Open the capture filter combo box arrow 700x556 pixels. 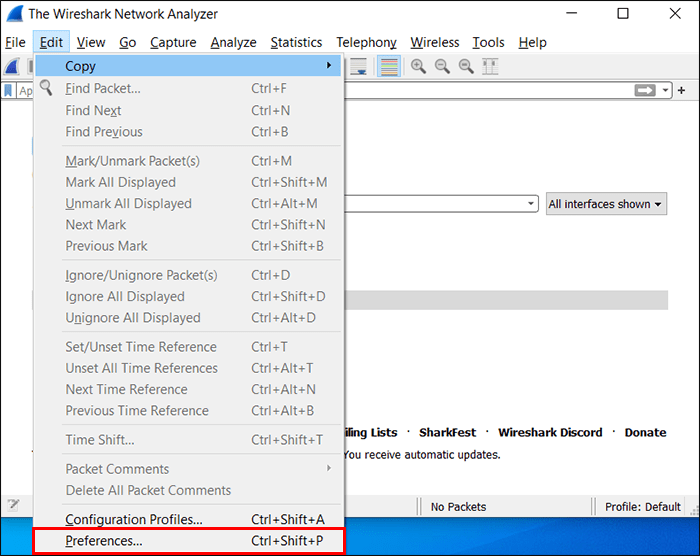tap(530, 204)
